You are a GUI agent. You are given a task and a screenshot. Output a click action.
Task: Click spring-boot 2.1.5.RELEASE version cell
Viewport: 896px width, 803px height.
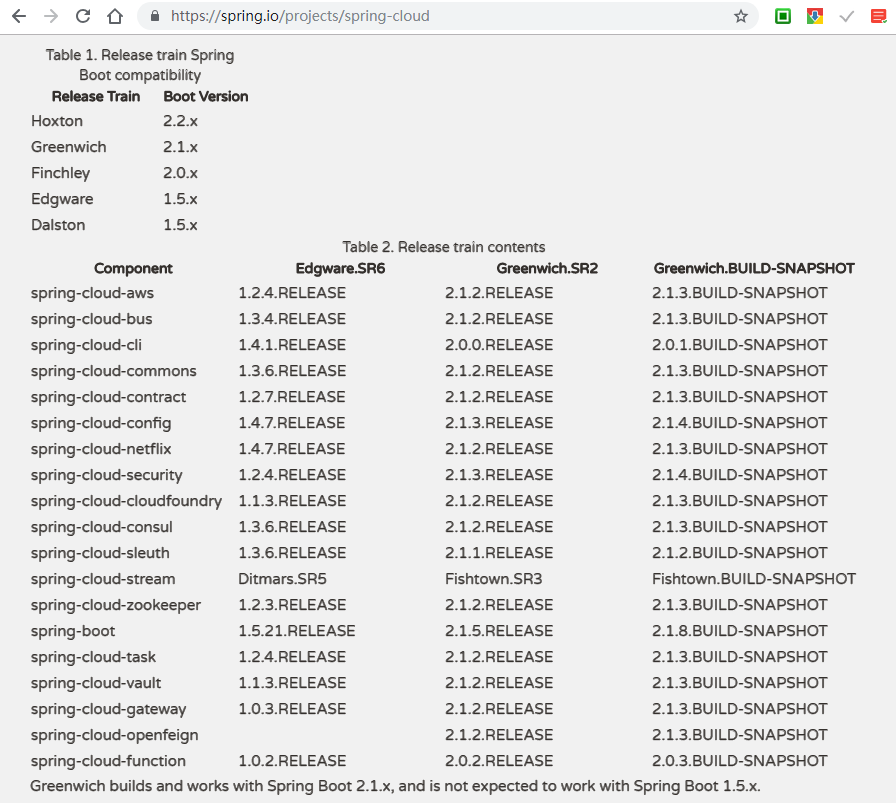pos(499,631)
